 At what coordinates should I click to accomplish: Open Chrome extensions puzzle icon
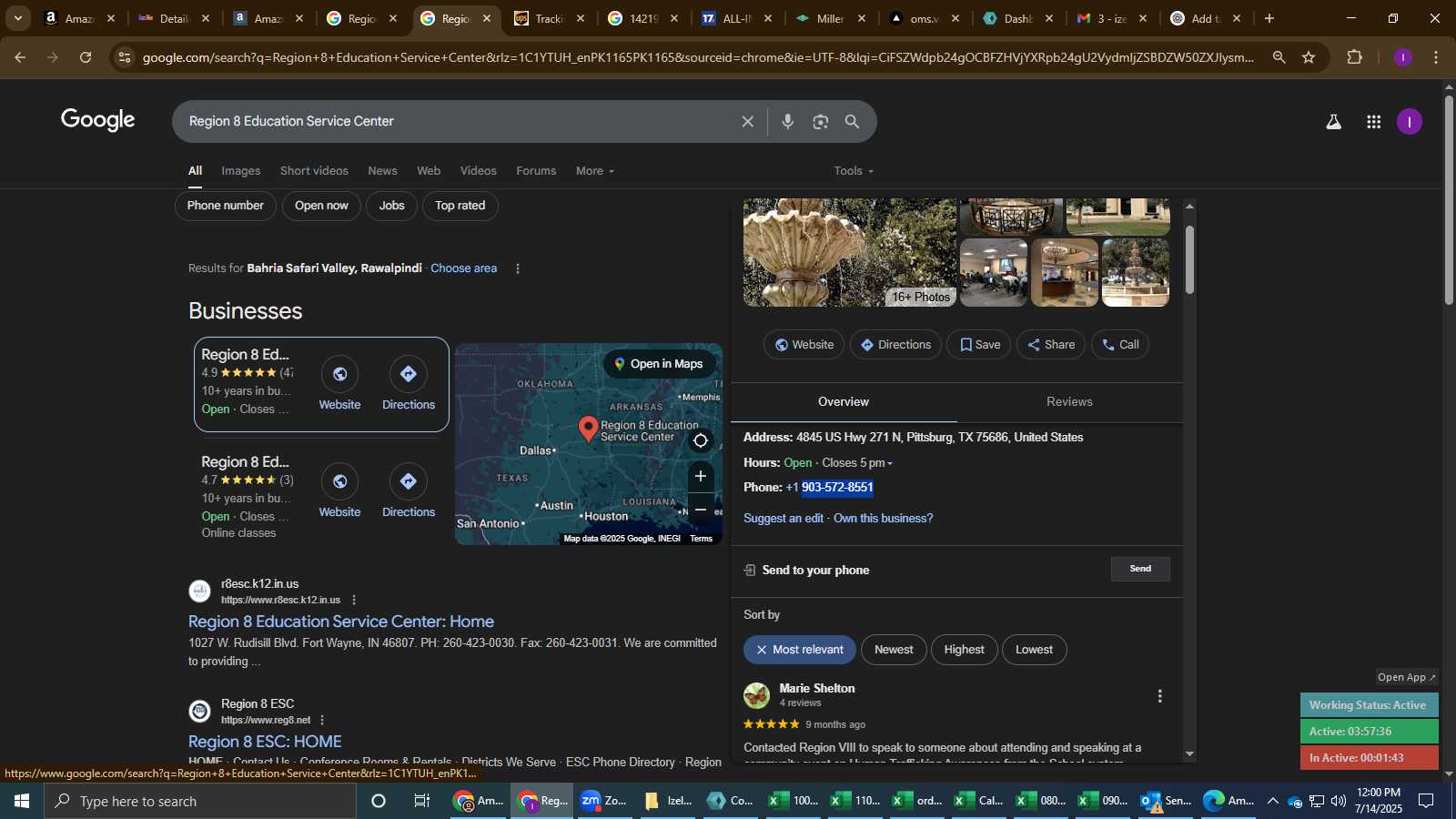click(1355, 57)
